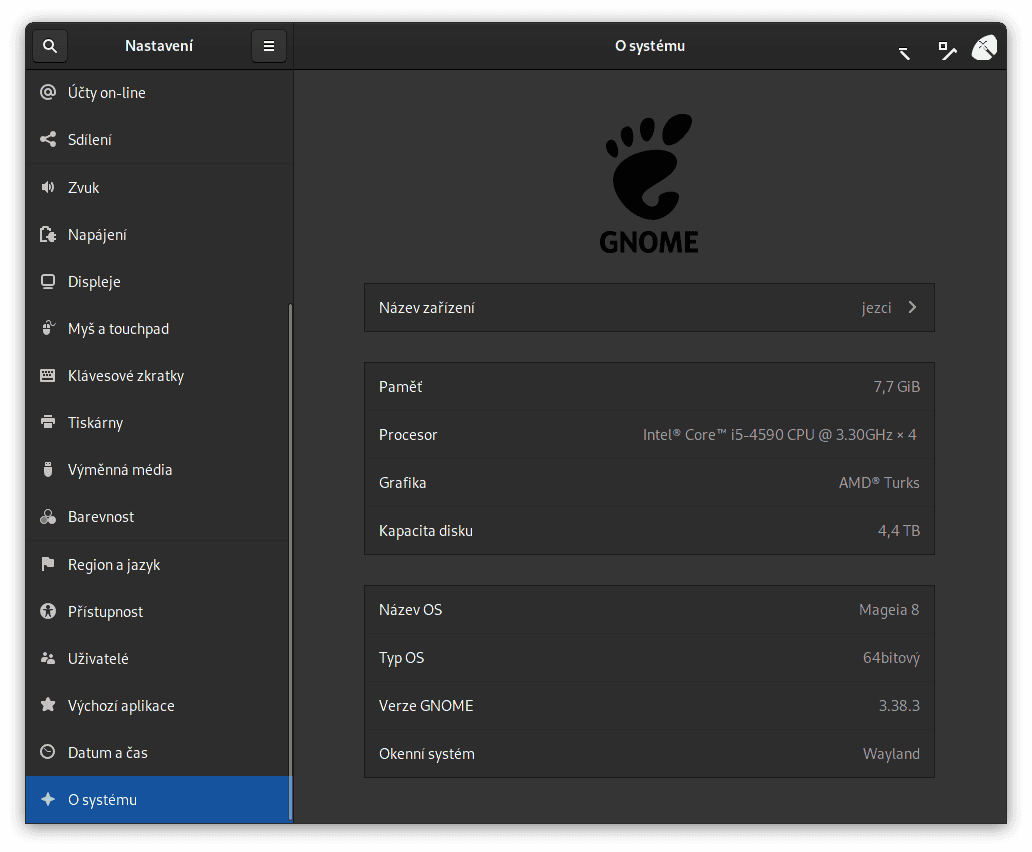Click the Nastavení title in sidebar header

159,46
